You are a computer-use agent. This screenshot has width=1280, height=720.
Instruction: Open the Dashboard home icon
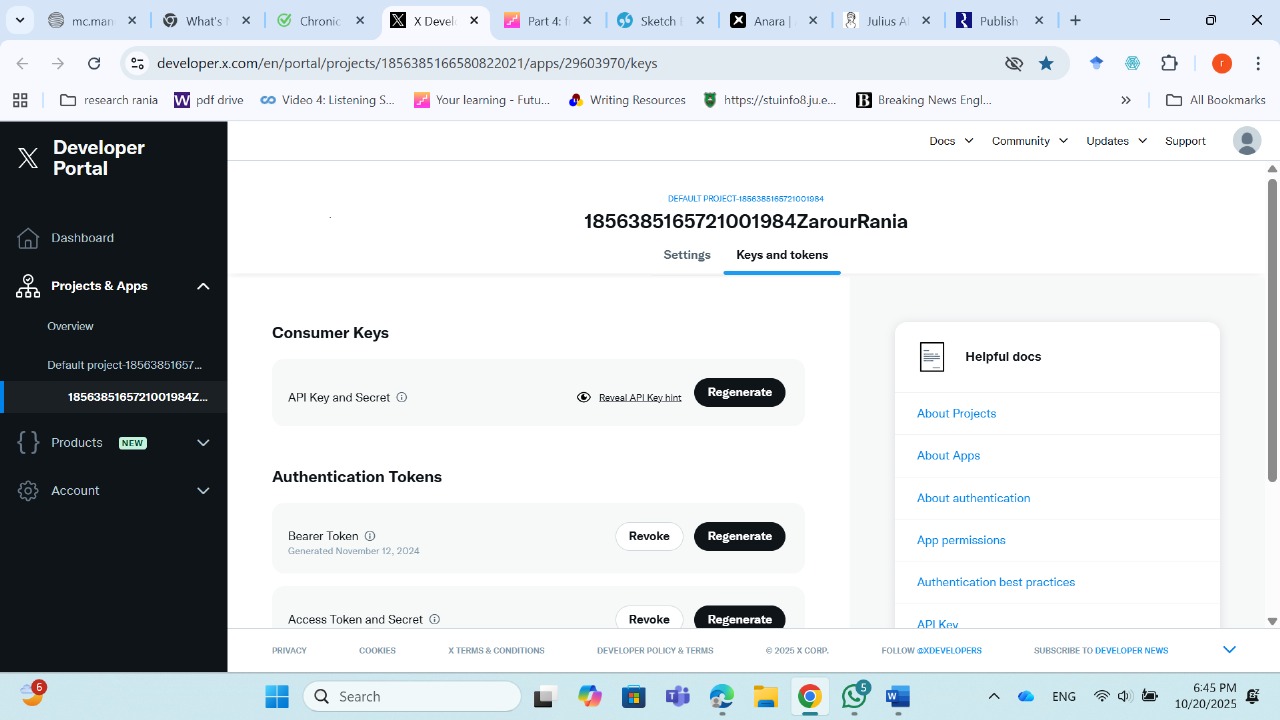pos(28,238)
